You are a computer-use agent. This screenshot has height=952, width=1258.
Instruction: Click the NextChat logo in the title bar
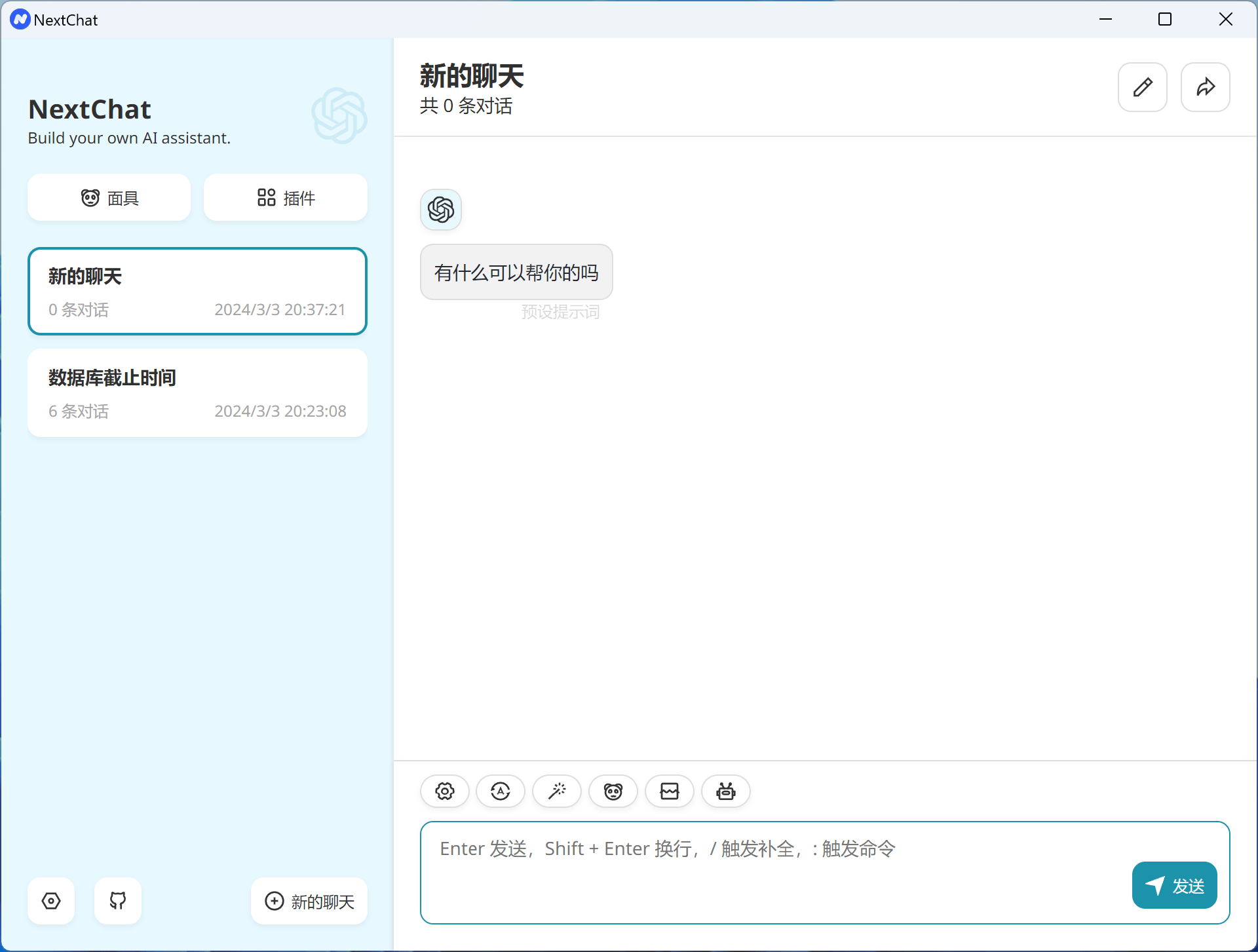(20, 19)
